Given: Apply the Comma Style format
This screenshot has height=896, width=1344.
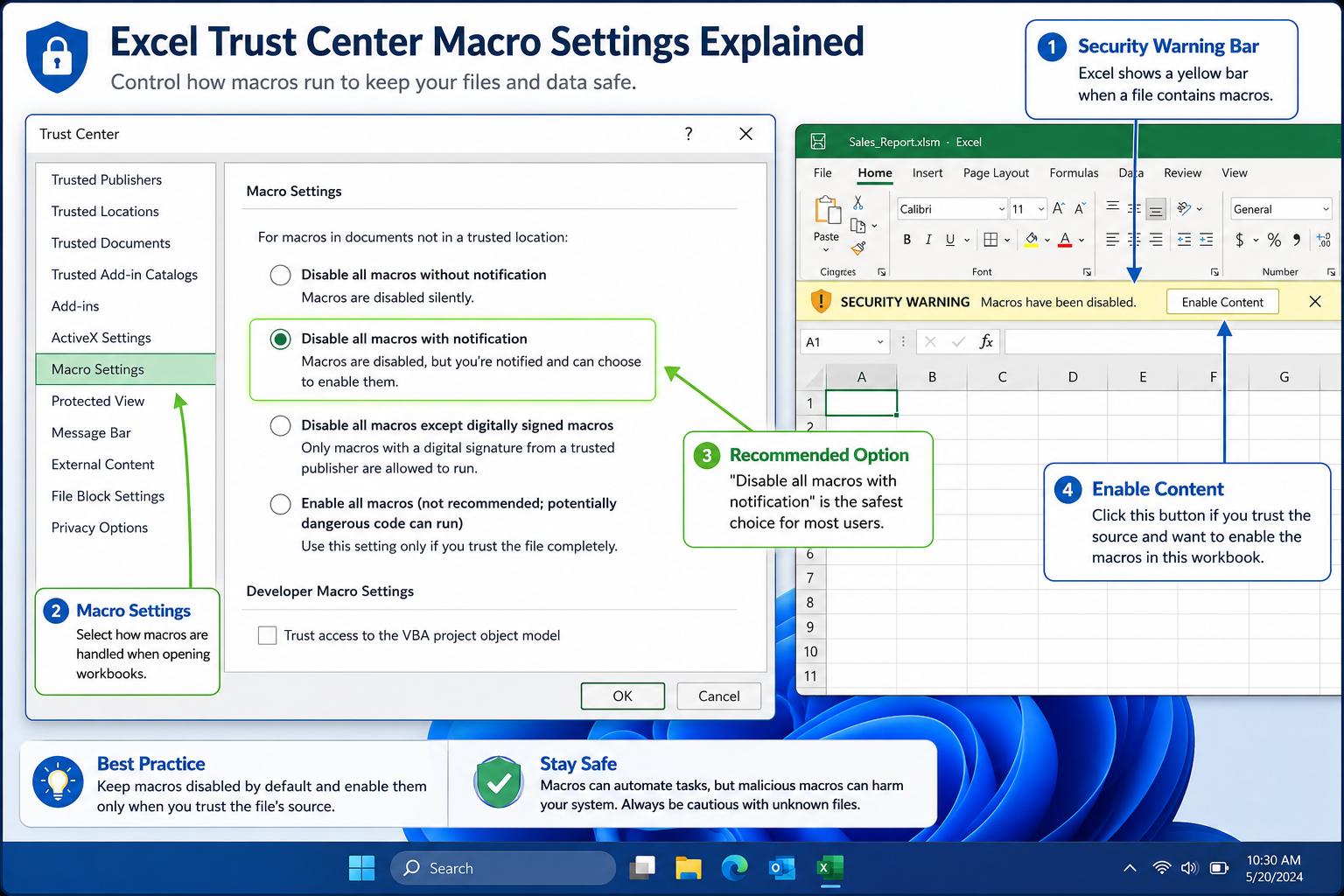Looking at the screenshot, I should [x=1297, y=240].
